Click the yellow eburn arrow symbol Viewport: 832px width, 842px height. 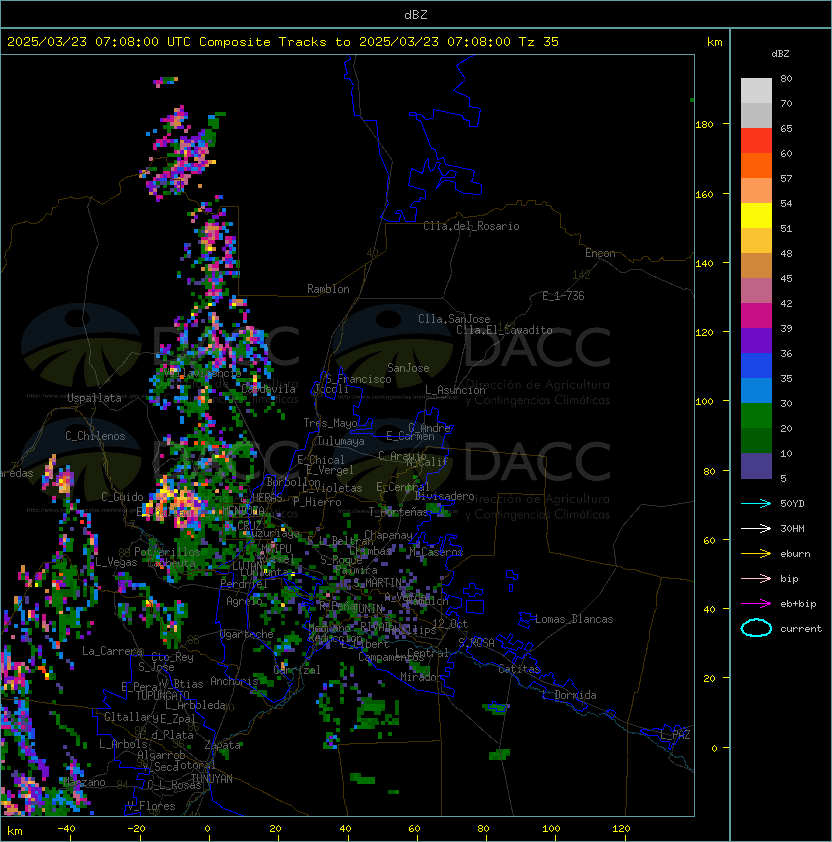point(756,554)
